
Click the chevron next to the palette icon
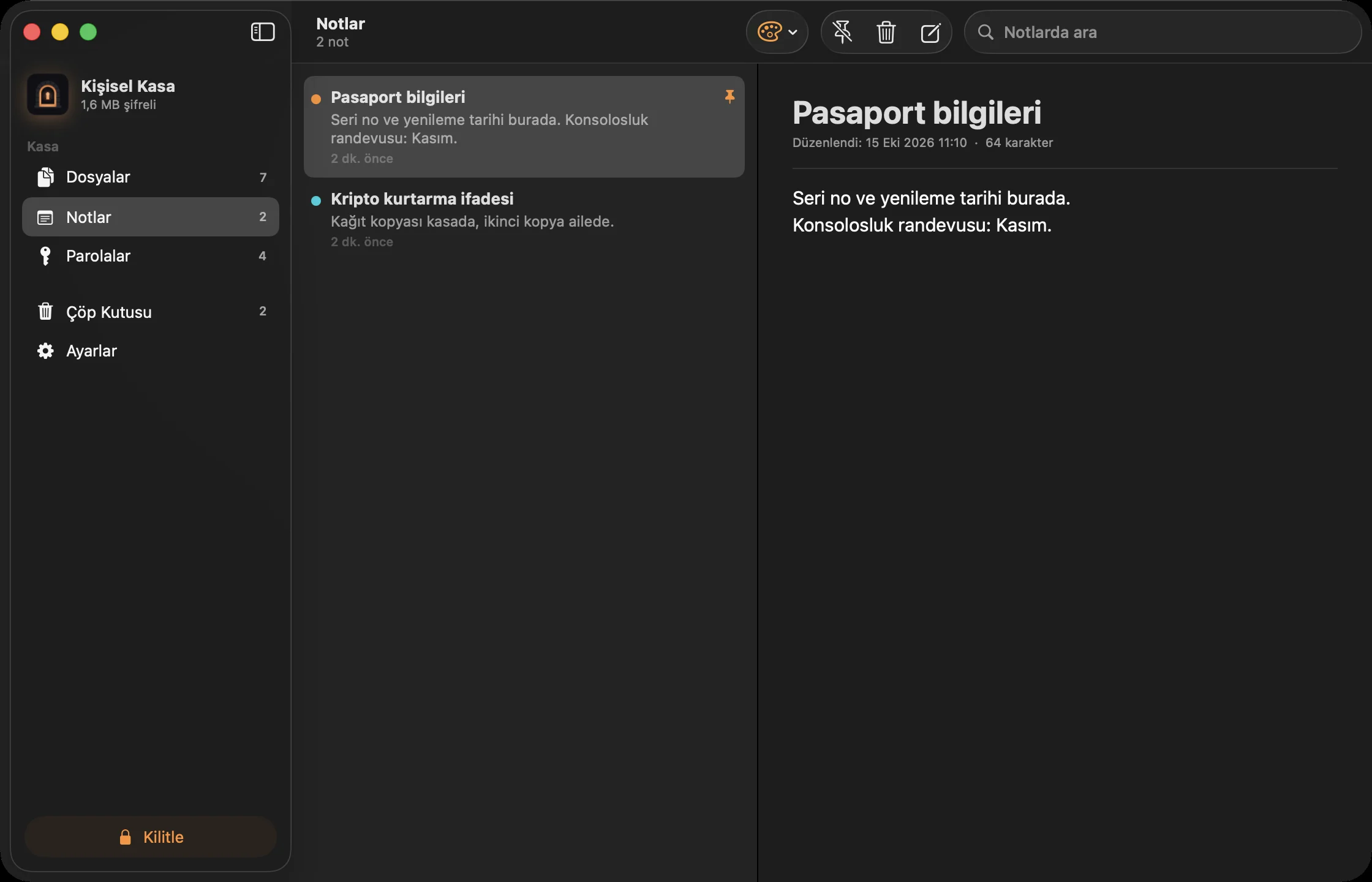[793, 32]
